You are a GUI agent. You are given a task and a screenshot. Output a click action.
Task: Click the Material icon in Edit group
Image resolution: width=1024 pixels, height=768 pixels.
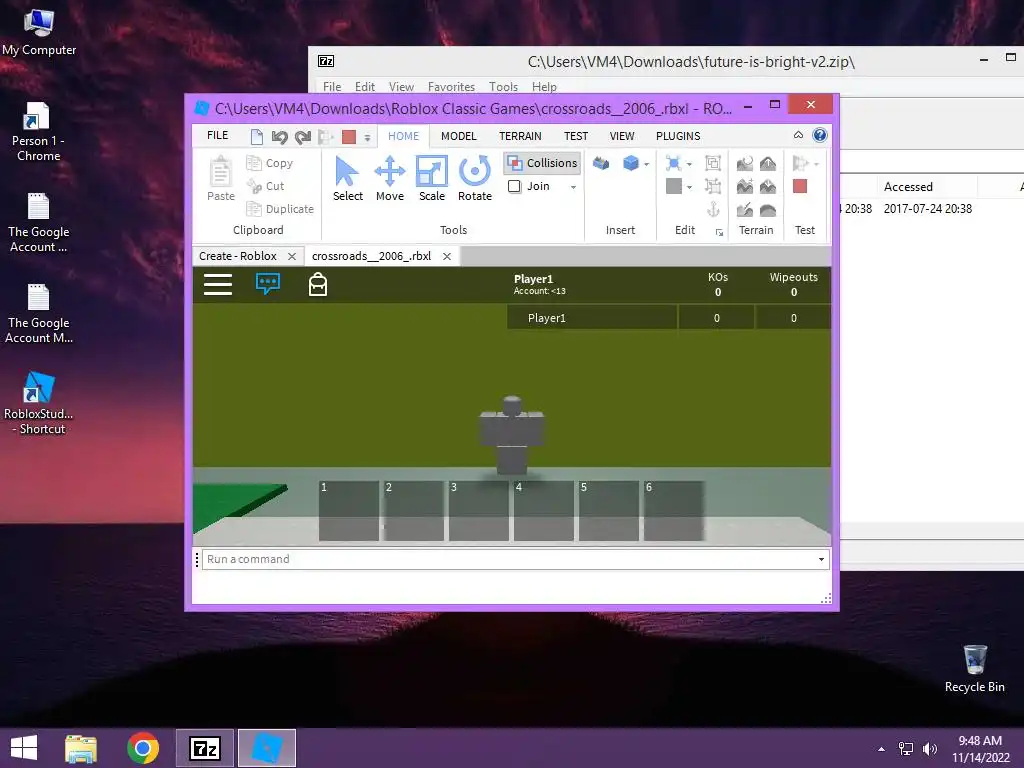tap(673, 163)
